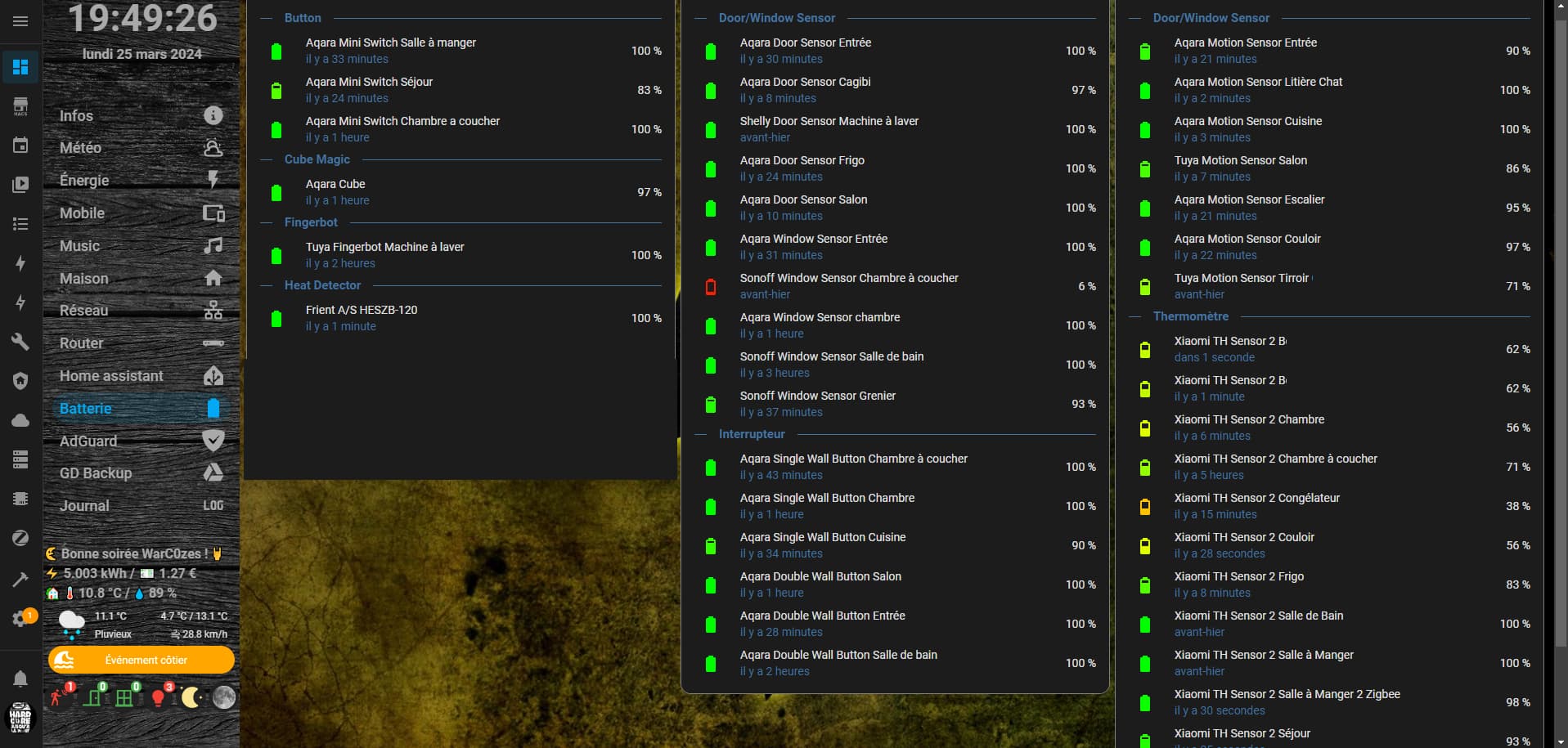Open Aqara Double Wall Button Salon row
This screenshot has width=1568, height=748.
896,585
